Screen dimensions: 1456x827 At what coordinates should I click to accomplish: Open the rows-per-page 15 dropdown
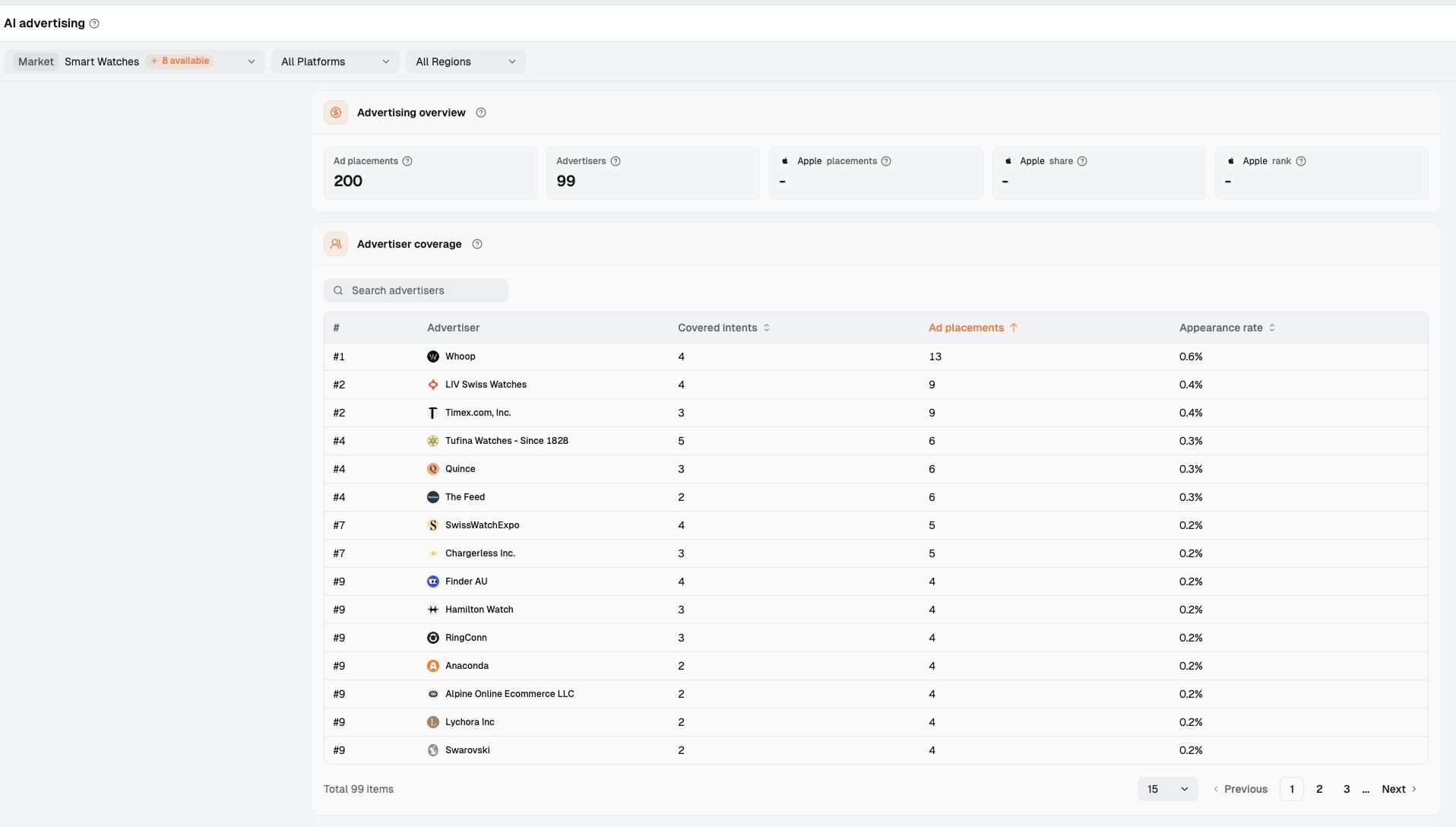coord(1168,789)
